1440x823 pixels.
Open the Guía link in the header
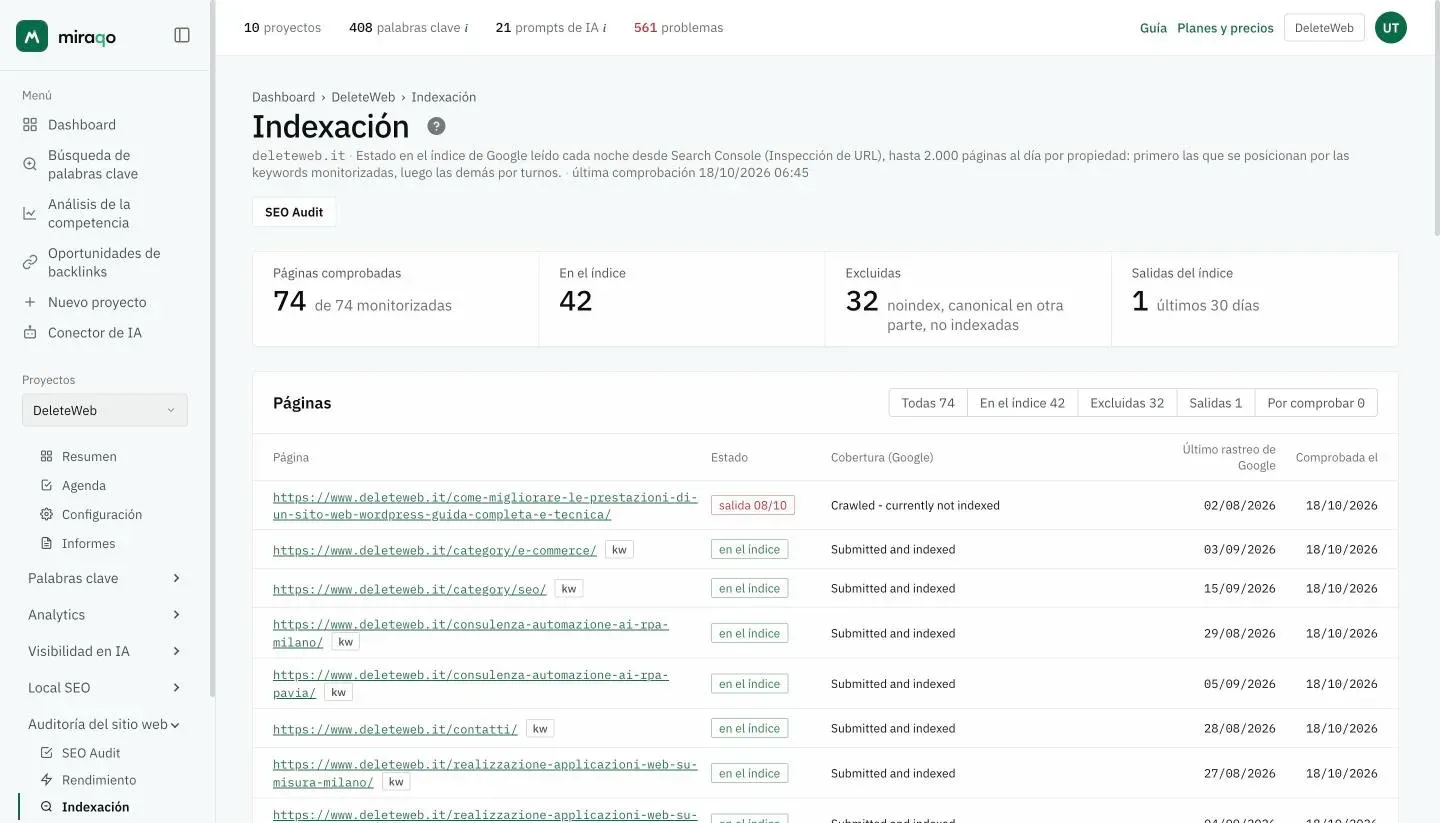[1153, 28]
